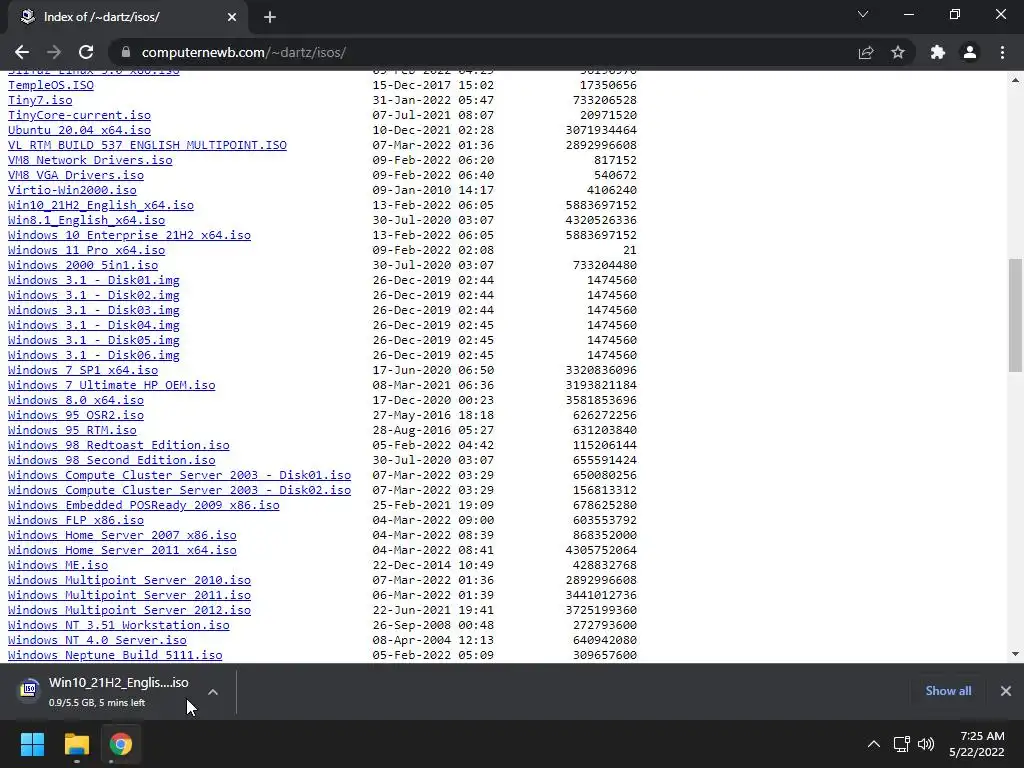Go back to the previous page
Viewport: 1024px width, 768px height.
tap(22, 52)
